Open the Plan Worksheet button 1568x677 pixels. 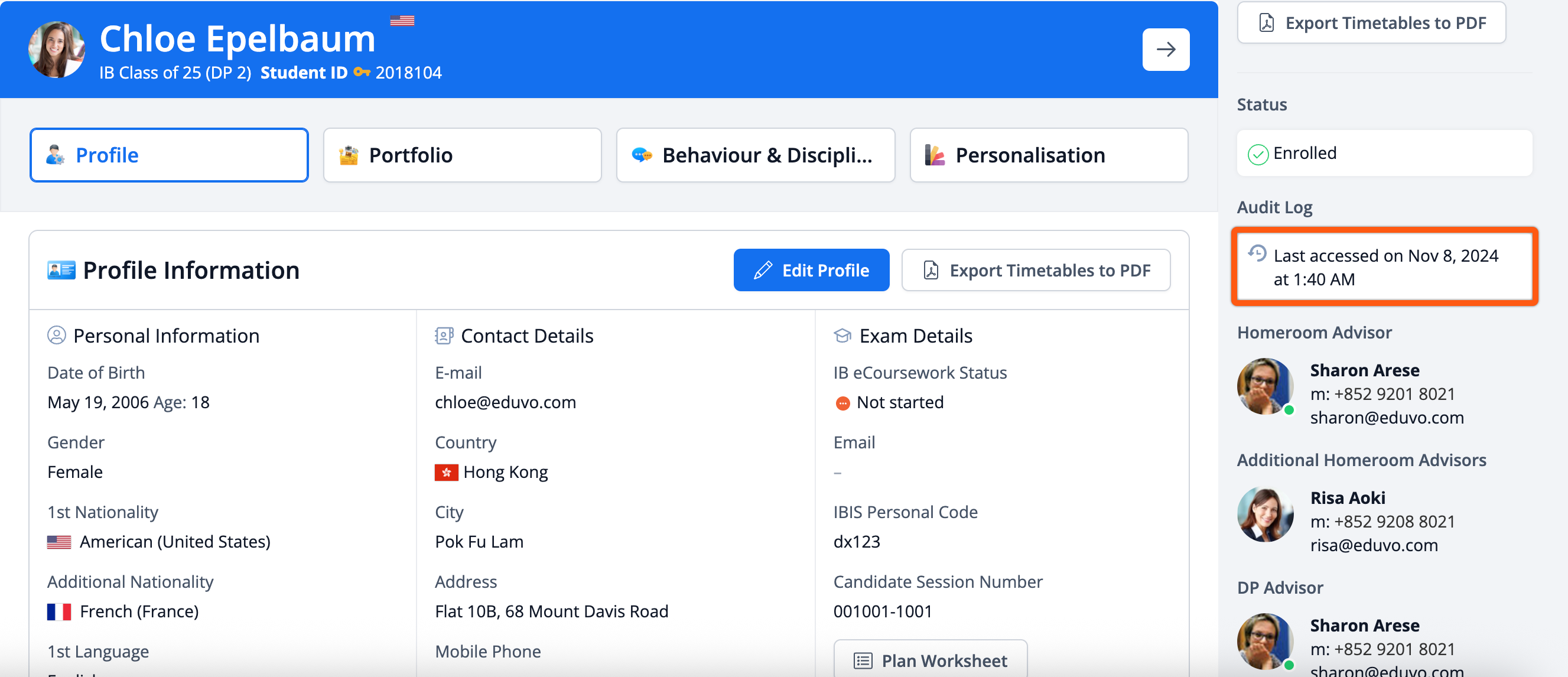pyautogui.click(x=930, y=660)
